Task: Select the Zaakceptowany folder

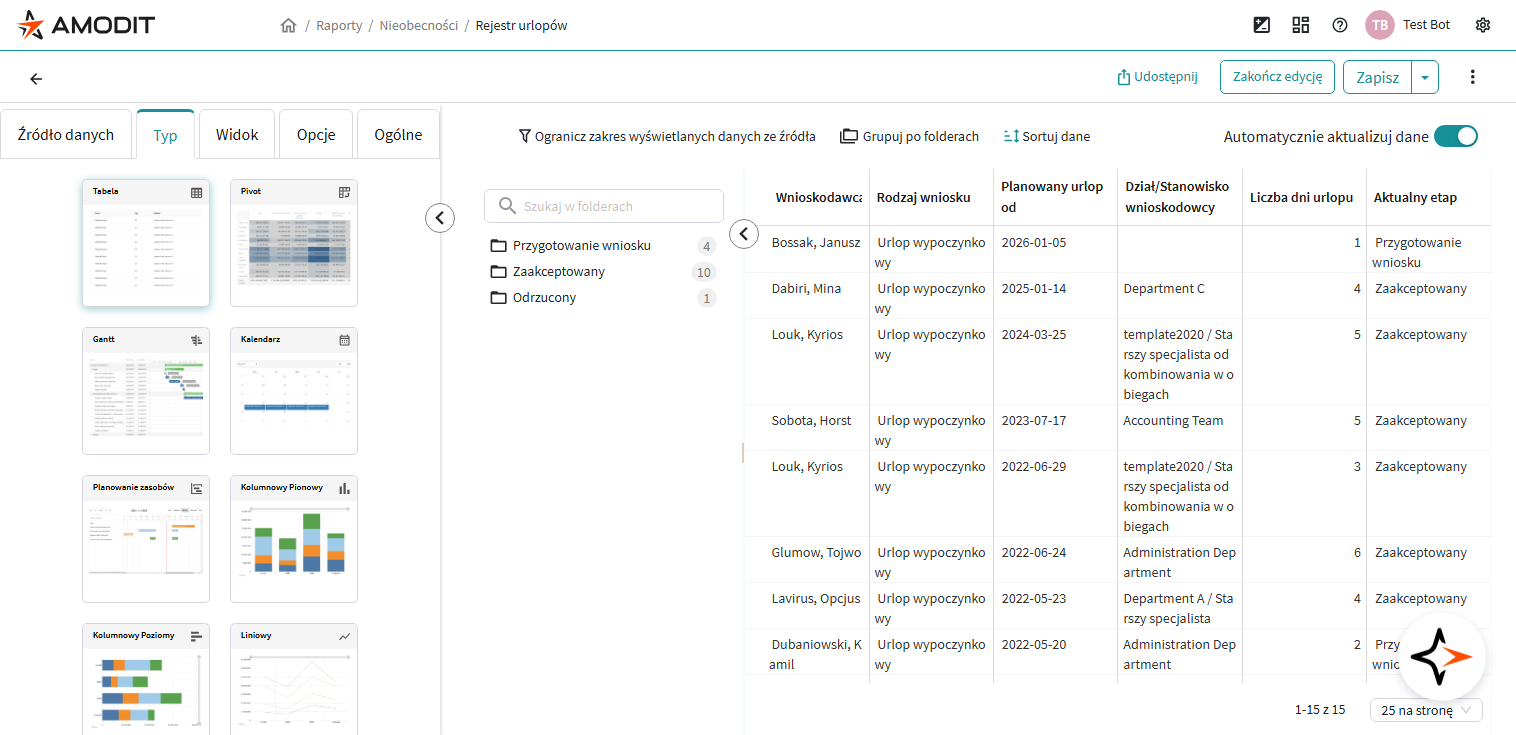Action: point(558,272)
